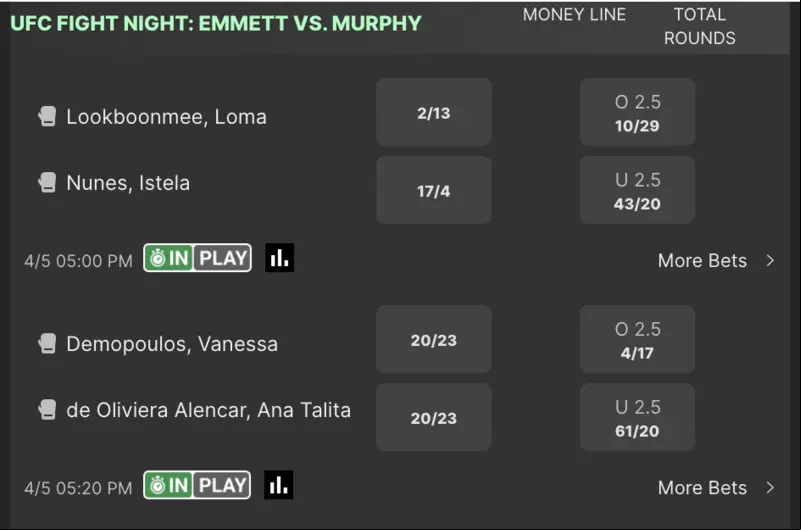
Task: Select Demopoulos money line 20/23 odds
Action: click(x=434, y=340)
